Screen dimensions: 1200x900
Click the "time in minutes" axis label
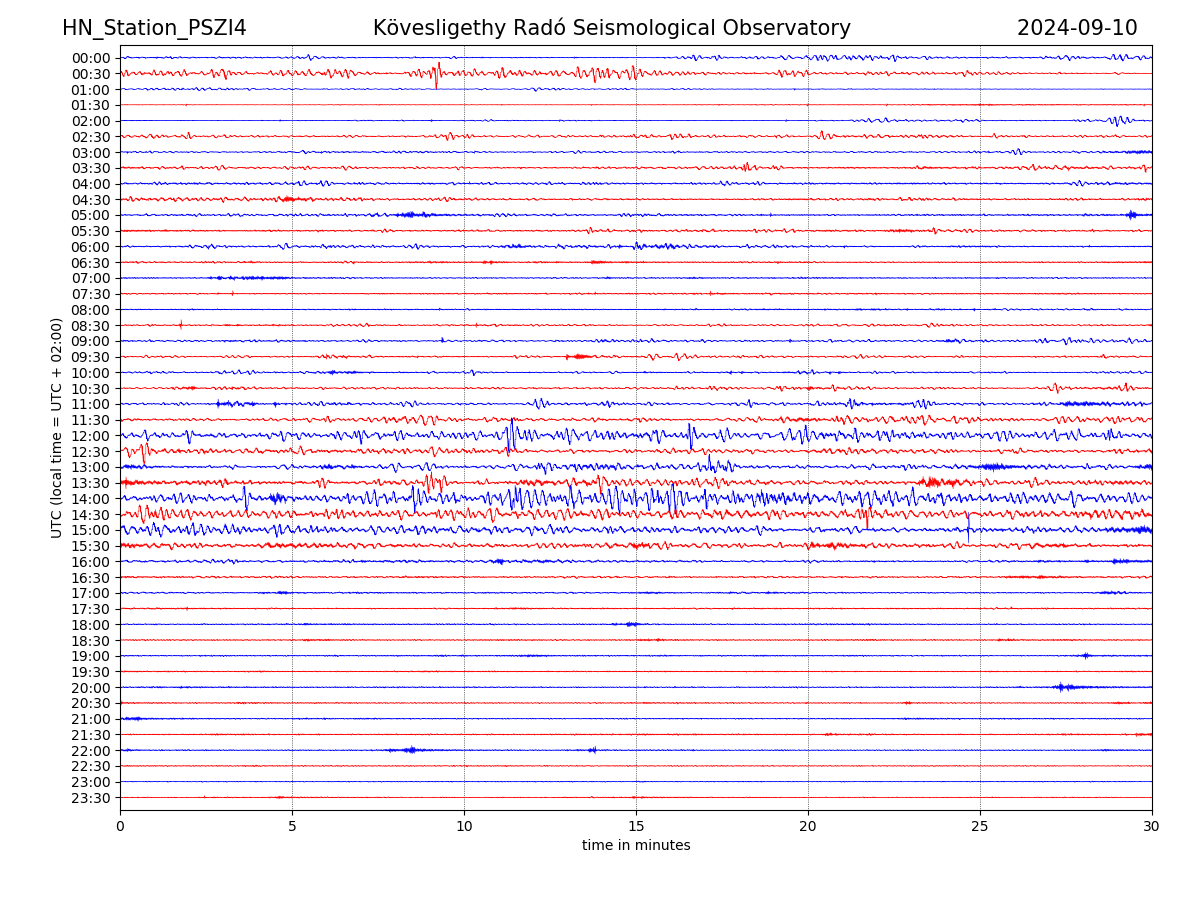pyautogui.click(x=636, y=846)
